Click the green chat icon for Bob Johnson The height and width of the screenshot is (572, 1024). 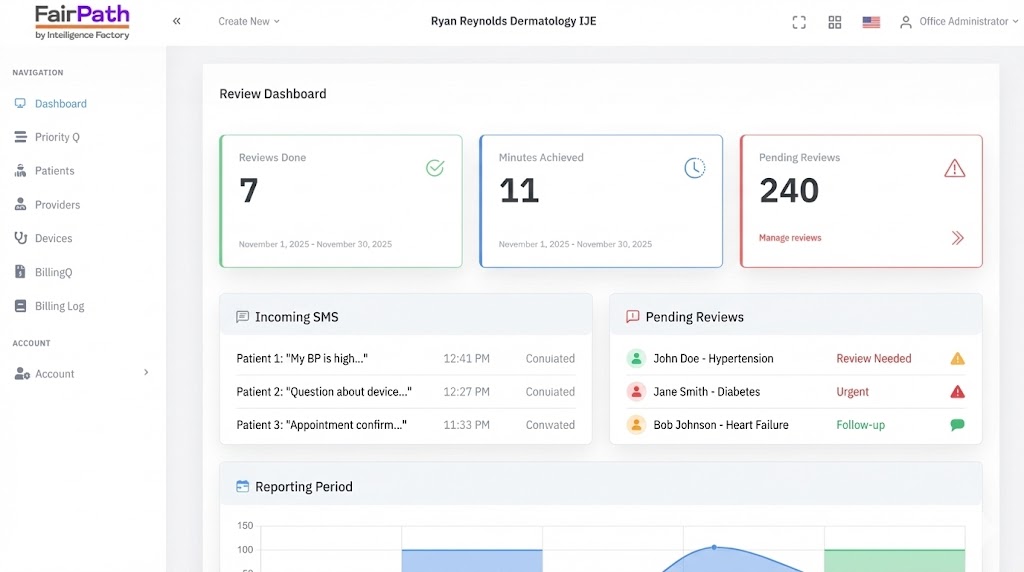[957, 425]
